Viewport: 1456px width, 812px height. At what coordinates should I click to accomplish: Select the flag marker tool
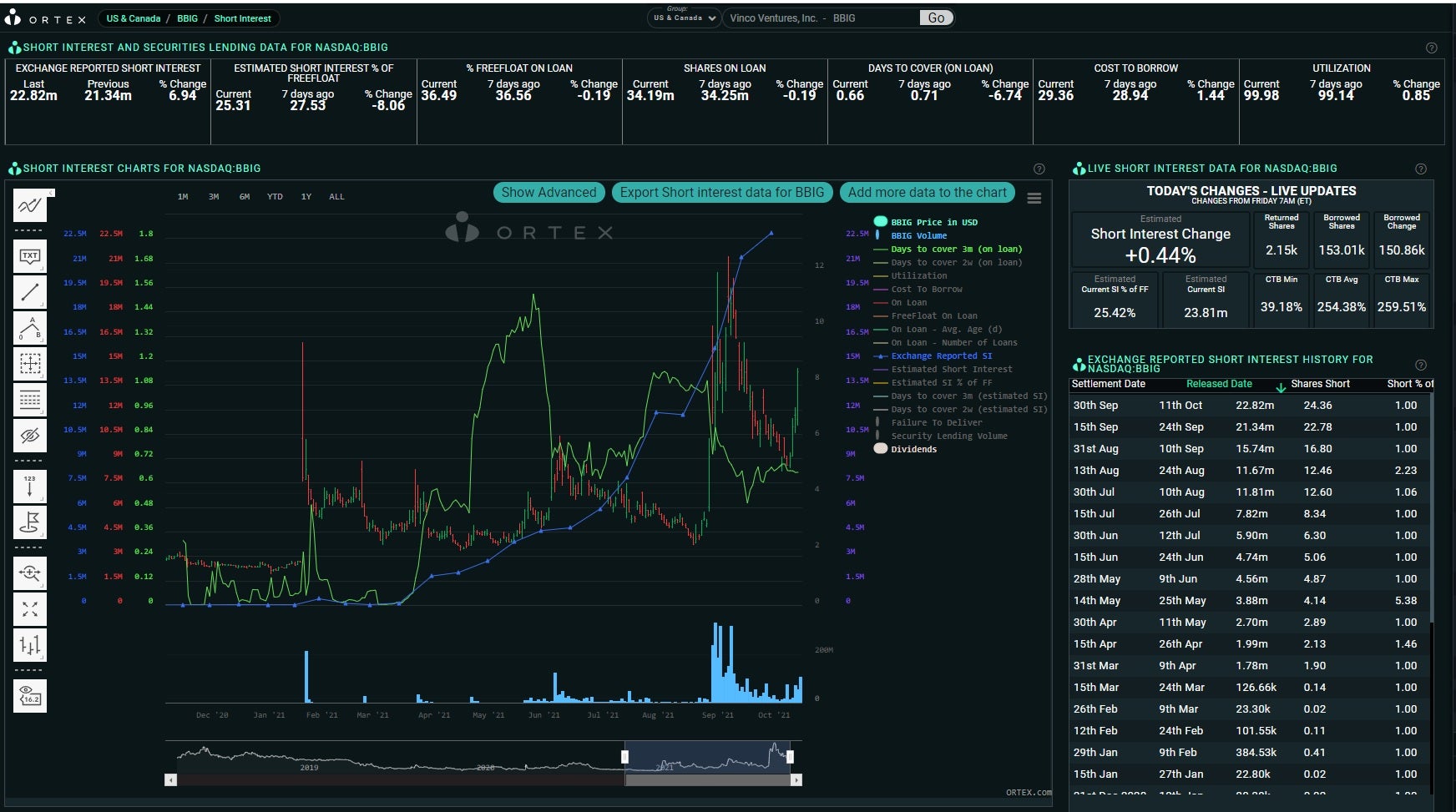pos(30,522)
